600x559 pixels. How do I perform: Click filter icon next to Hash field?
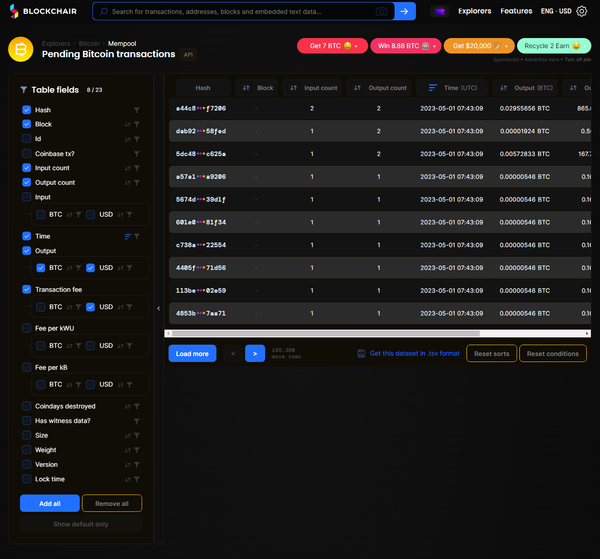point(137,110)
